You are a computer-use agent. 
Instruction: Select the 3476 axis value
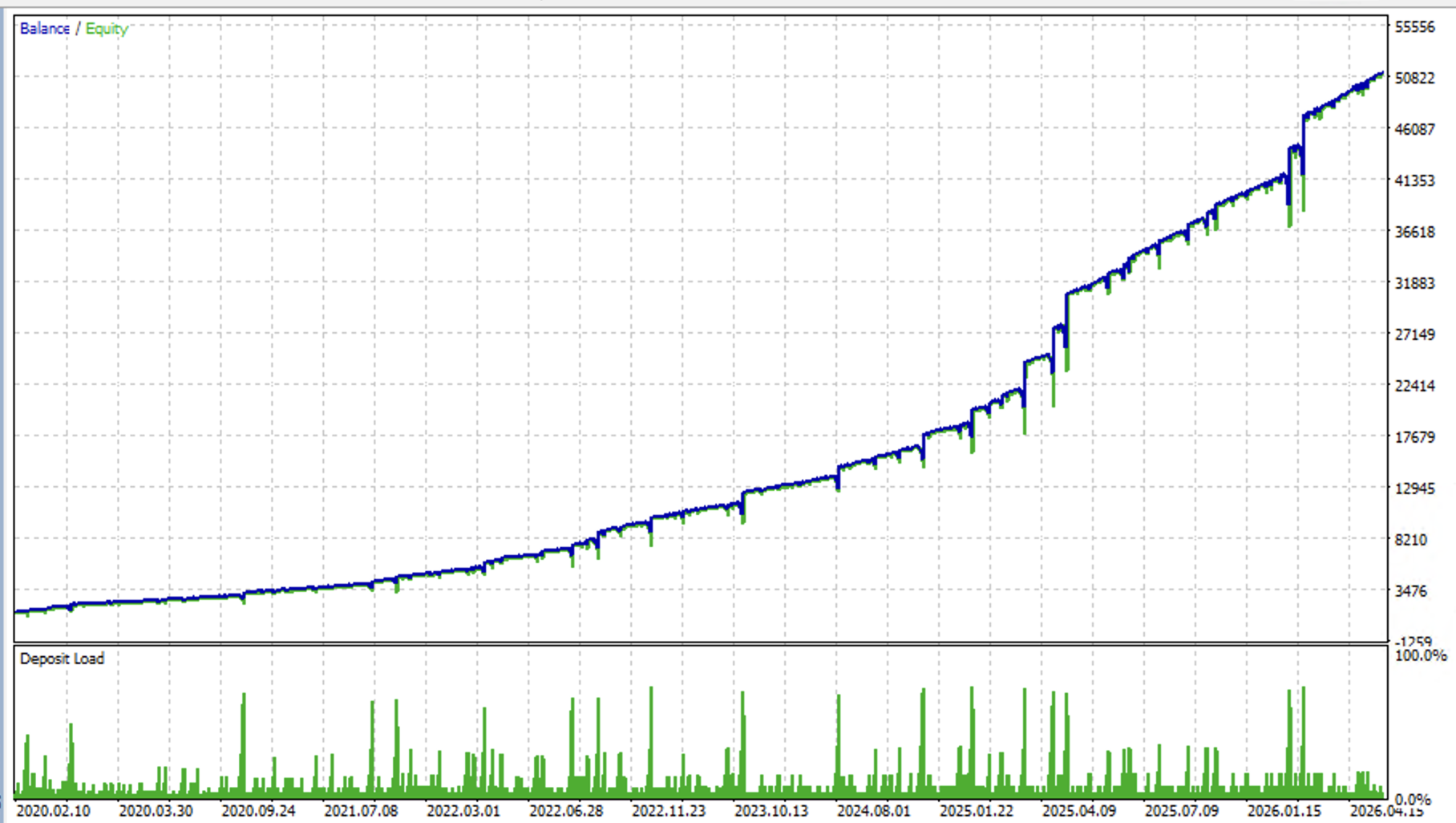(x=1411, y=591)
